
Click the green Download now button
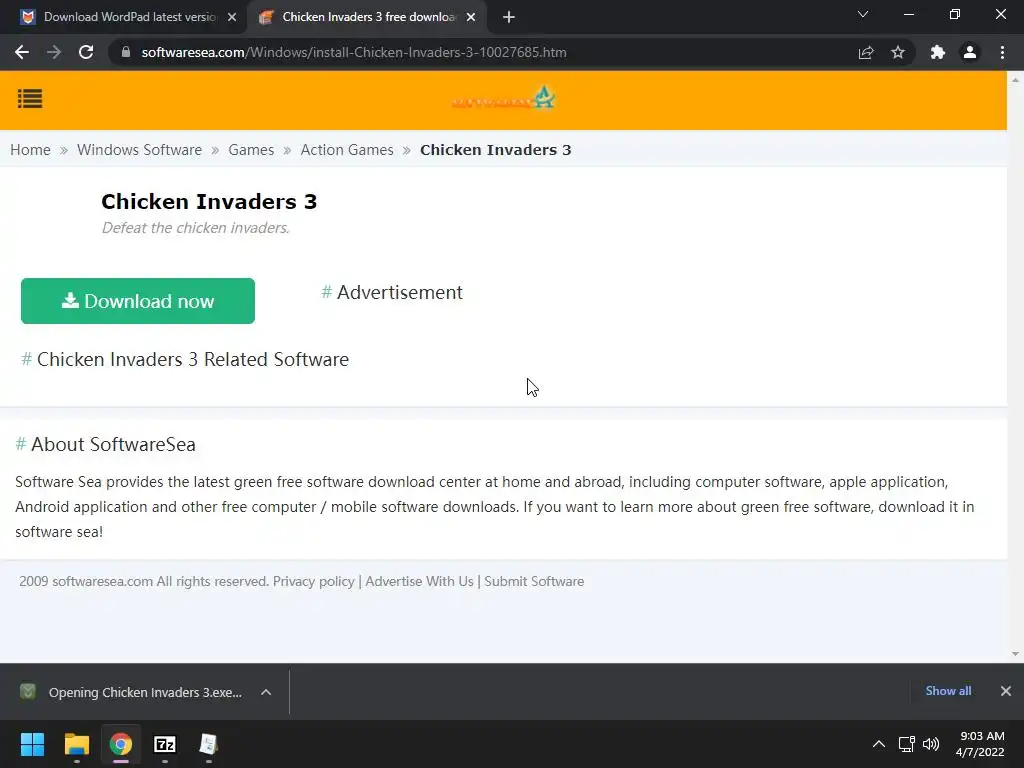click(138, 301)
